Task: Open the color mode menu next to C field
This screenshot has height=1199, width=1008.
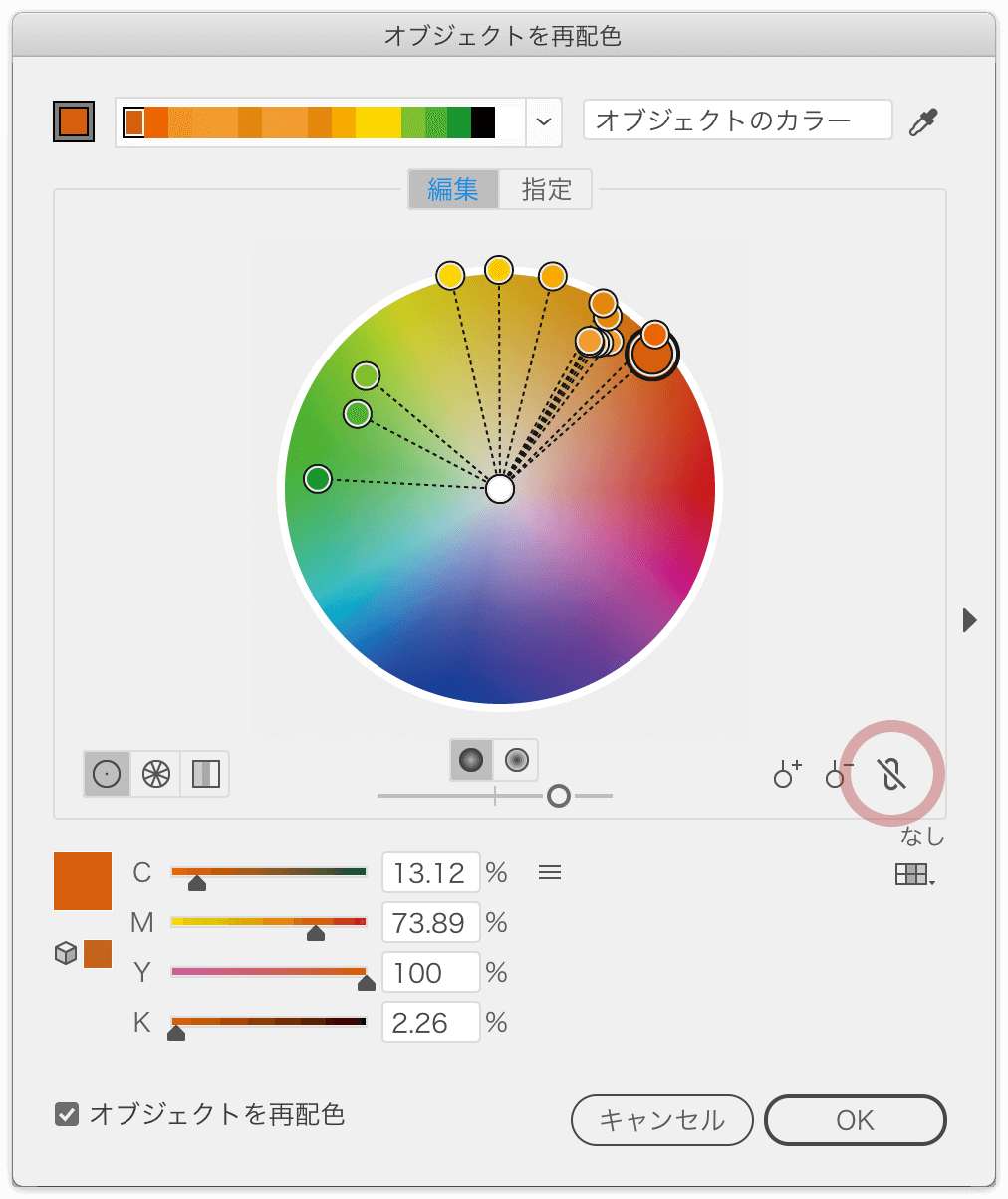Action: (550, 873)
